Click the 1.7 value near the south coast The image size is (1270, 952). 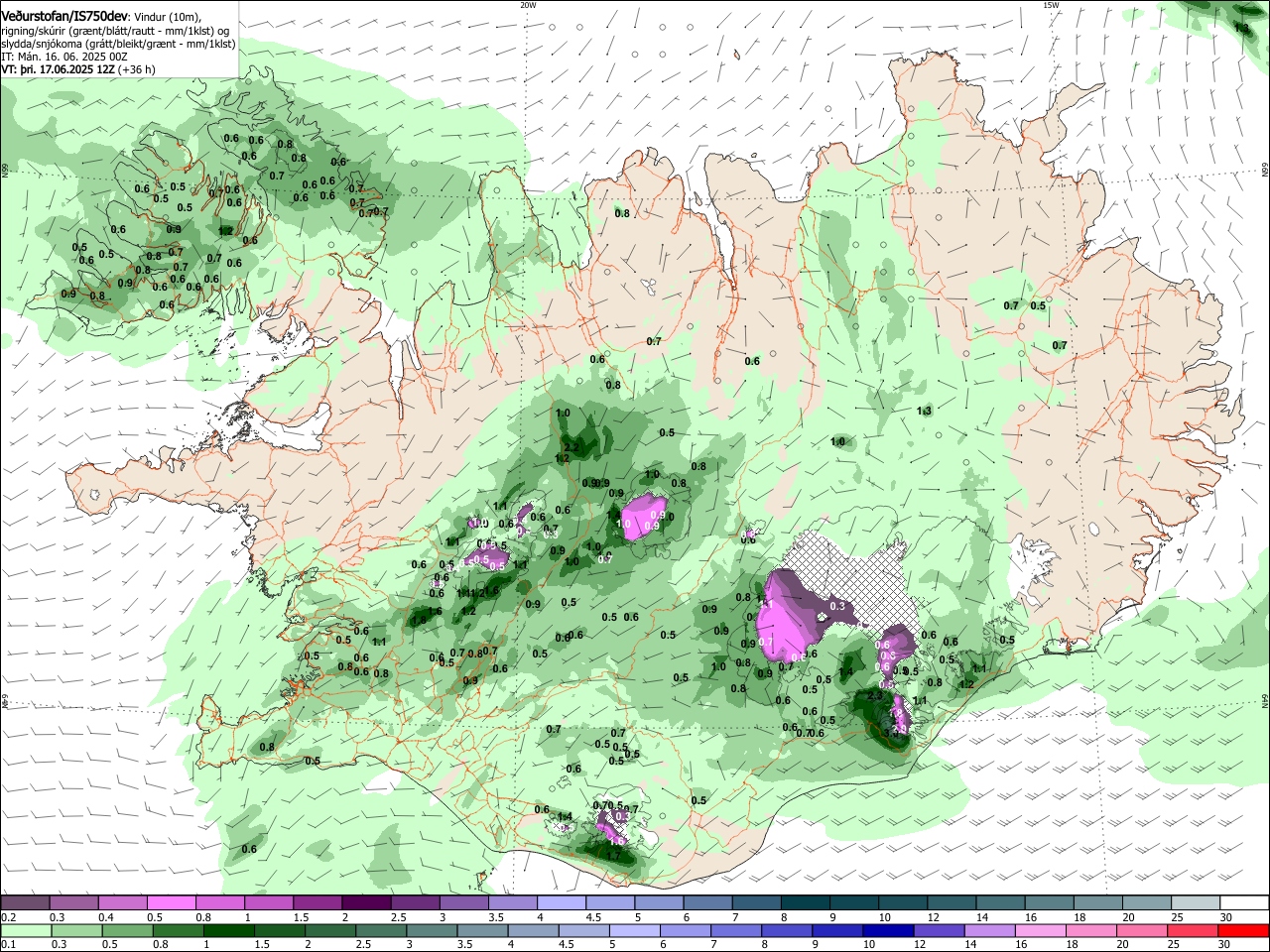click(613, 856)
